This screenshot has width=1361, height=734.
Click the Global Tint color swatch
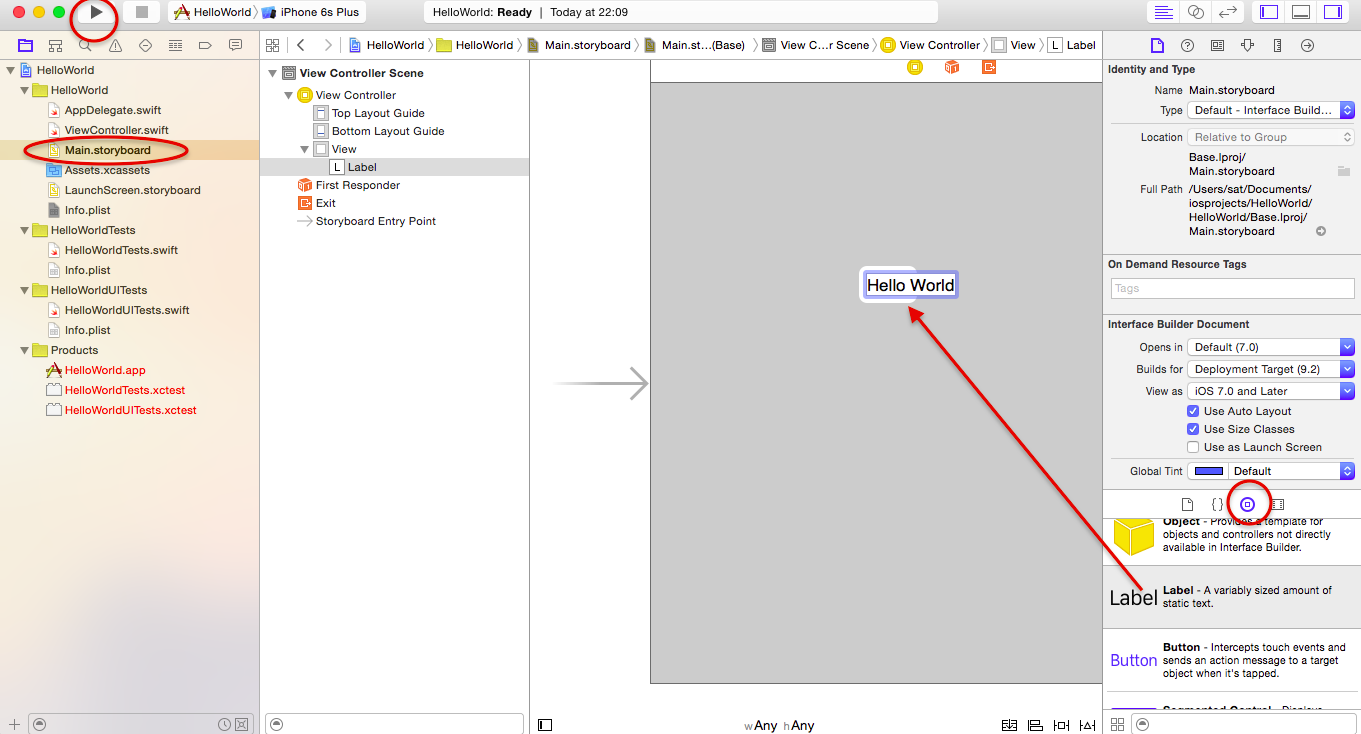tap(1208, 471)
